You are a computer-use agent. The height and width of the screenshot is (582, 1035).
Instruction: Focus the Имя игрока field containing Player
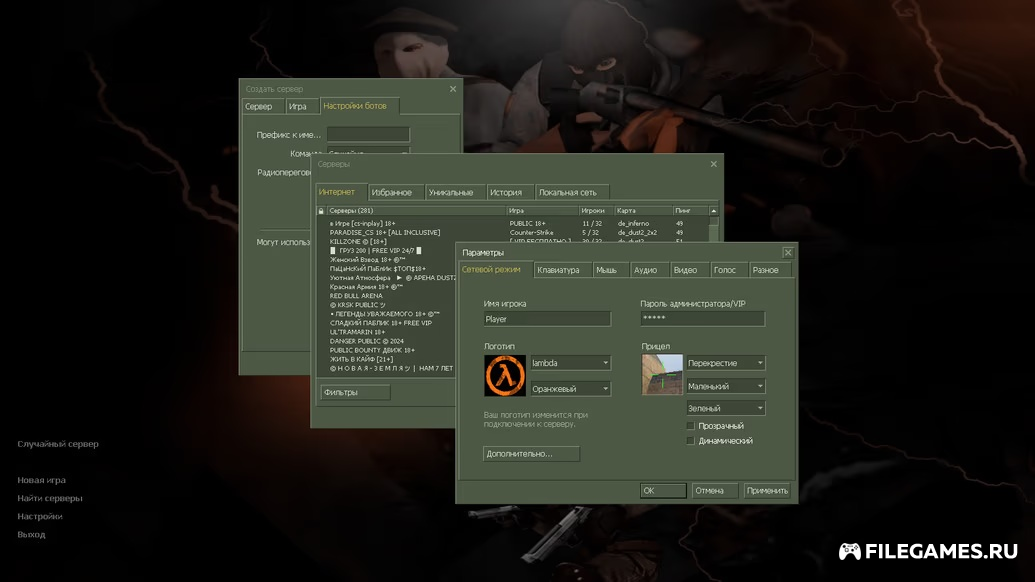(547, 319)
